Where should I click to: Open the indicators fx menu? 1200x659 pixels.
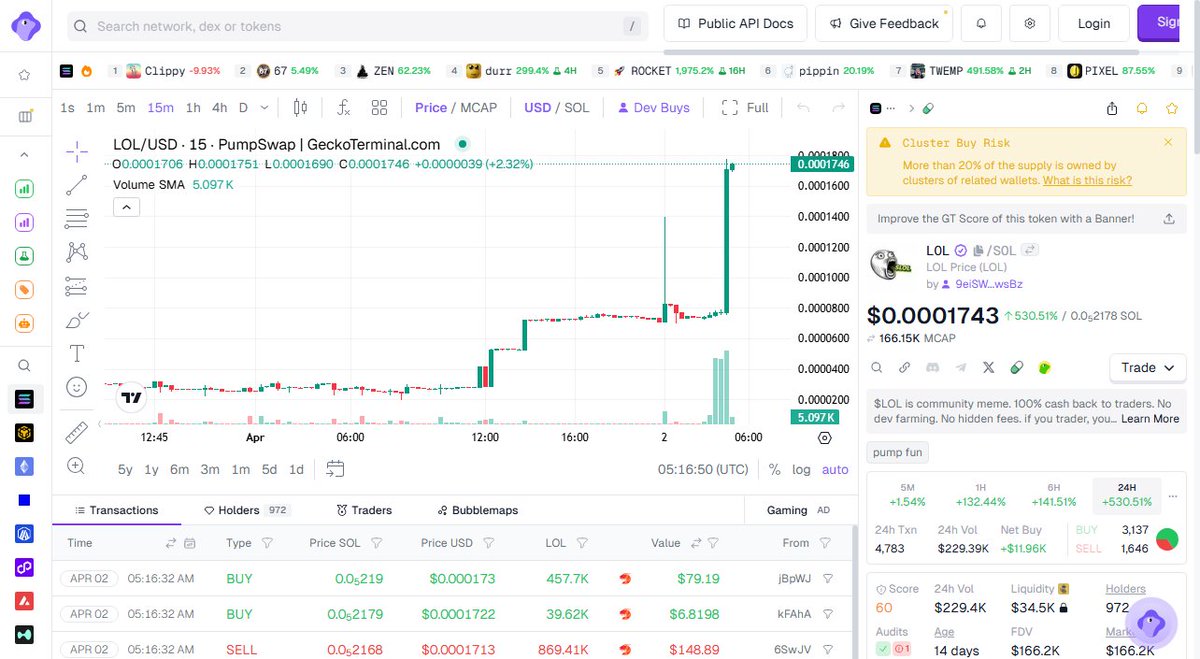(343, 107)
